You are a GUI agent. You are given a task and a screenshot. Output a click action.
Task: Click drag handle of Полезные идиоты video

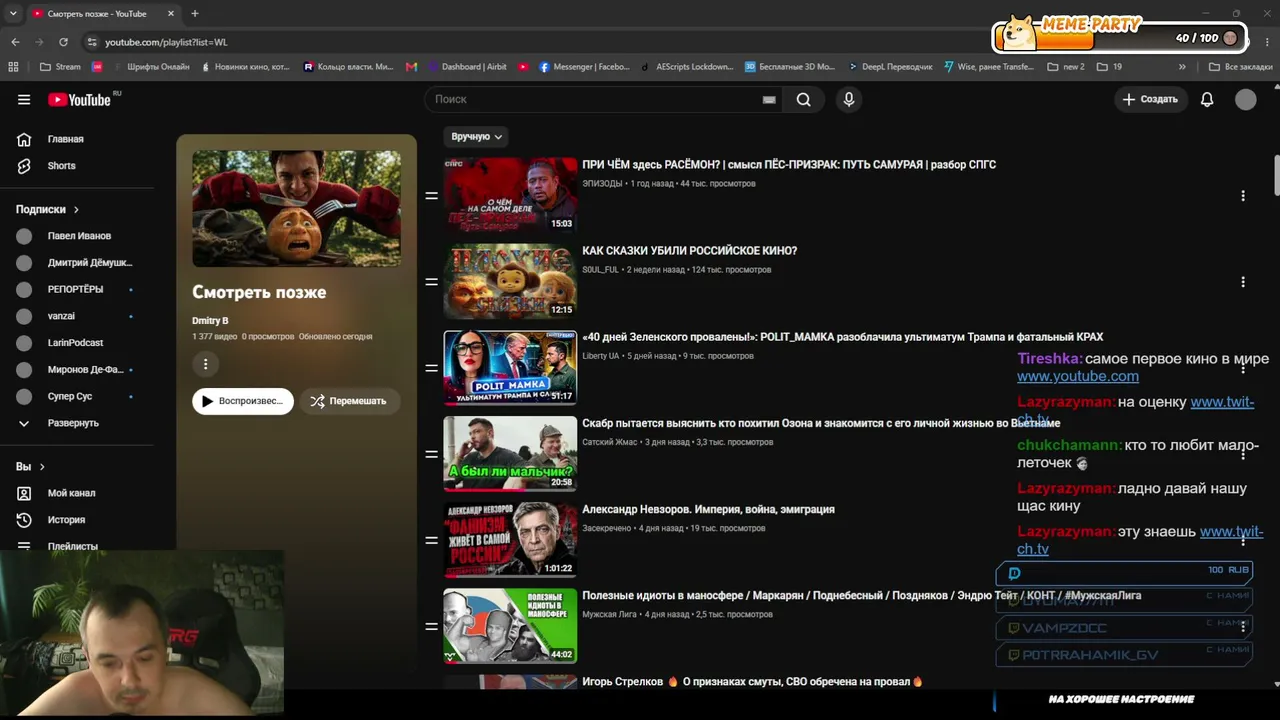coord(432,626)
